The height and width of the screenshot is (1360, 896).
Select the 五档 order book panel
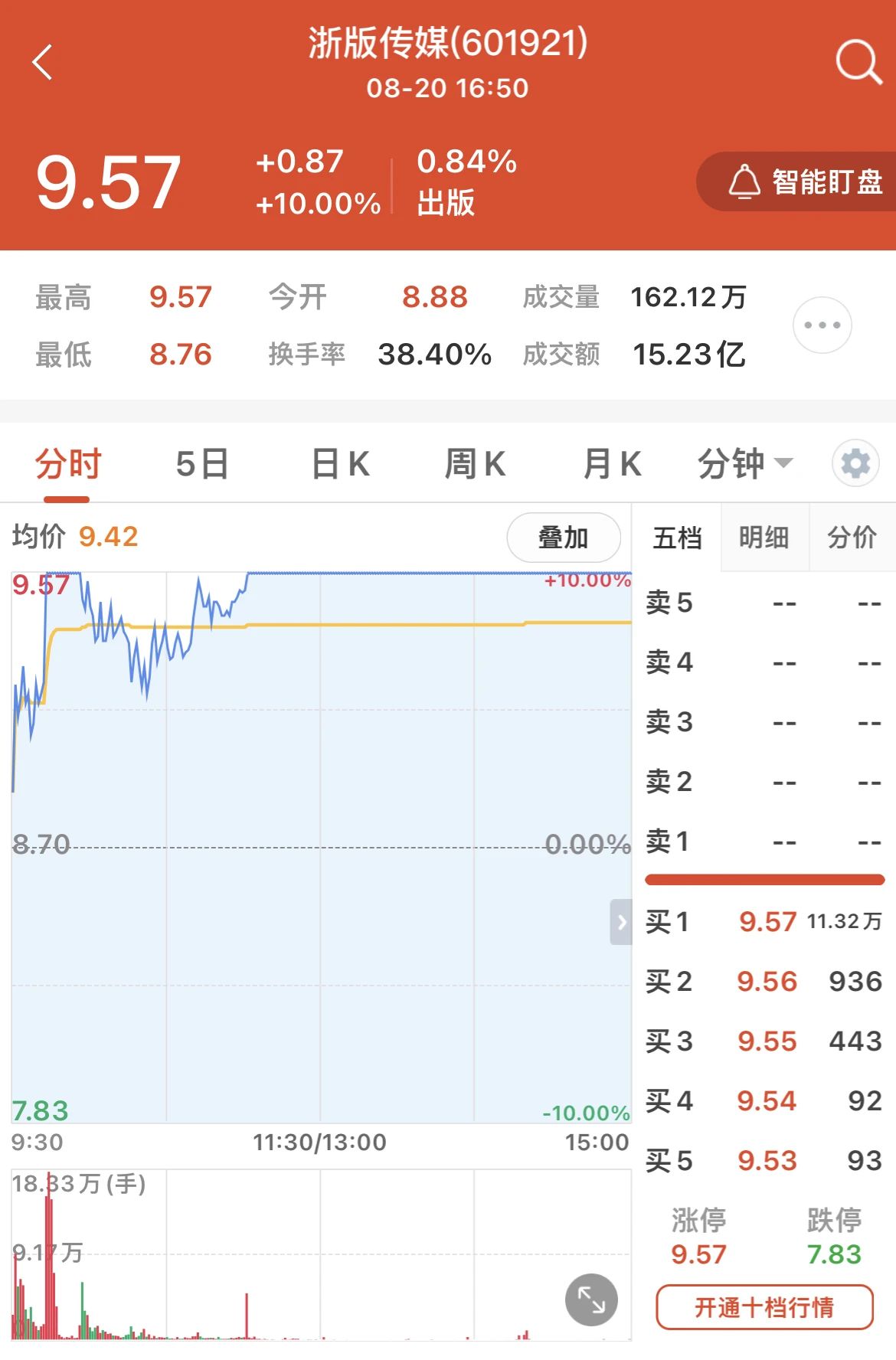click(677, 538)
